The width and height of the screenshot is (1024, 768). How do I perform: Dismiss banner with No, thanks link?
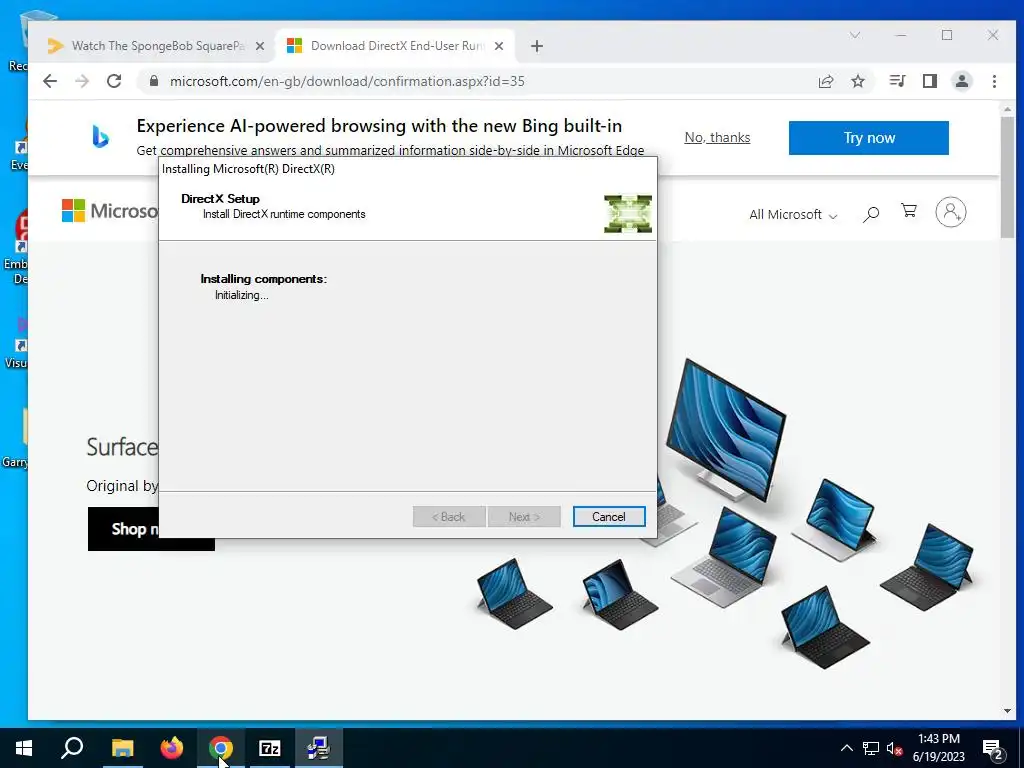(x=717, y=137)
